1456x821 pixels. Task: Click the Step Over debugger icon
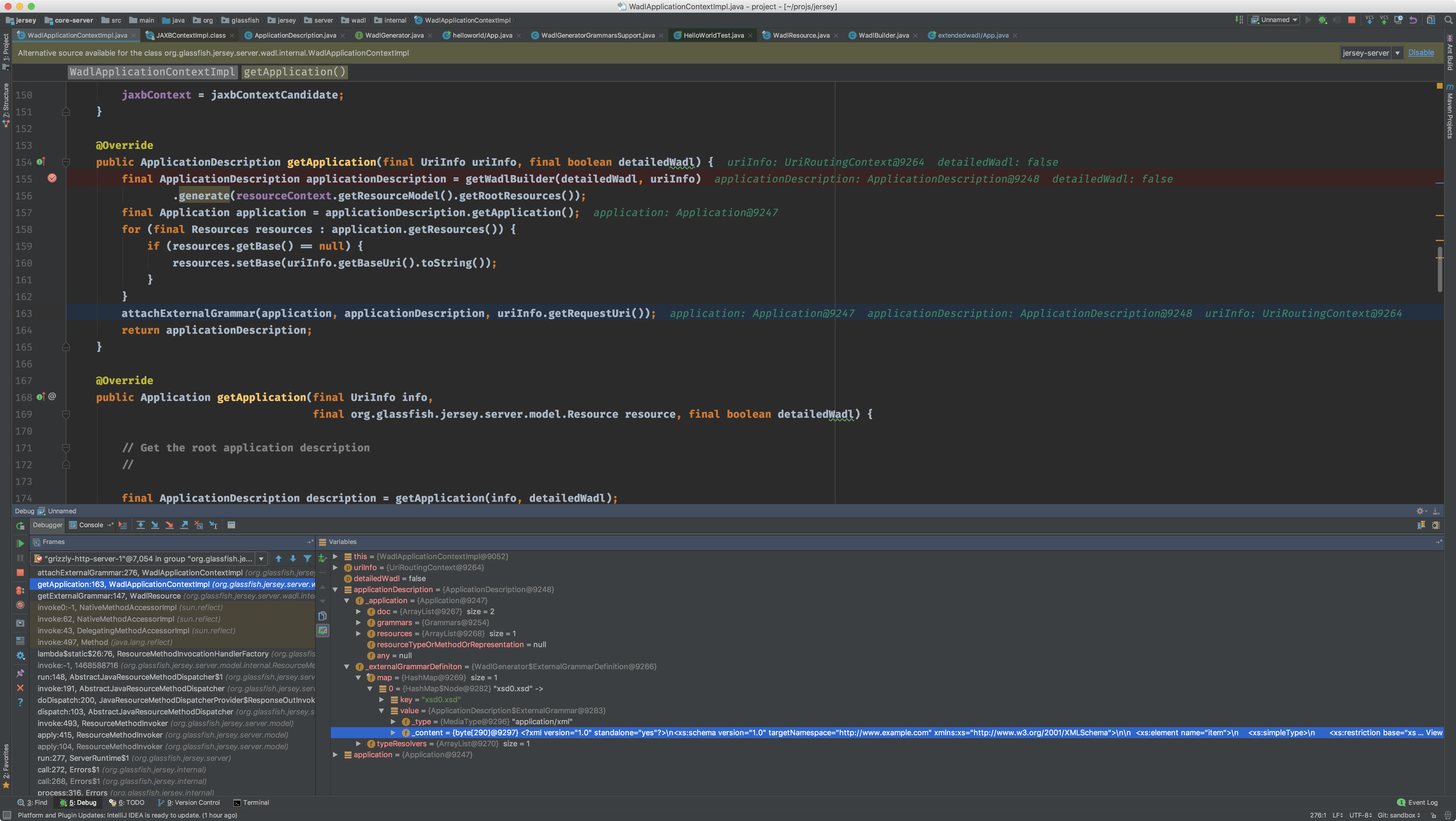[140, 525]
